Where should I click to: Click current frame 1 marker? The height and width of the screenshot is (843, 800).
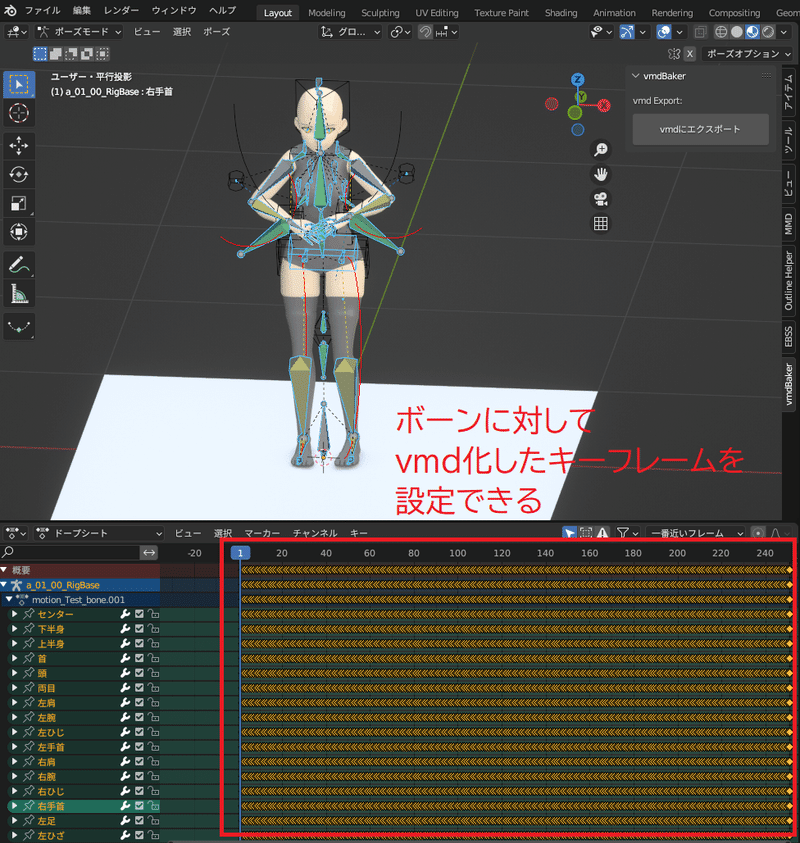coord(240,553)
